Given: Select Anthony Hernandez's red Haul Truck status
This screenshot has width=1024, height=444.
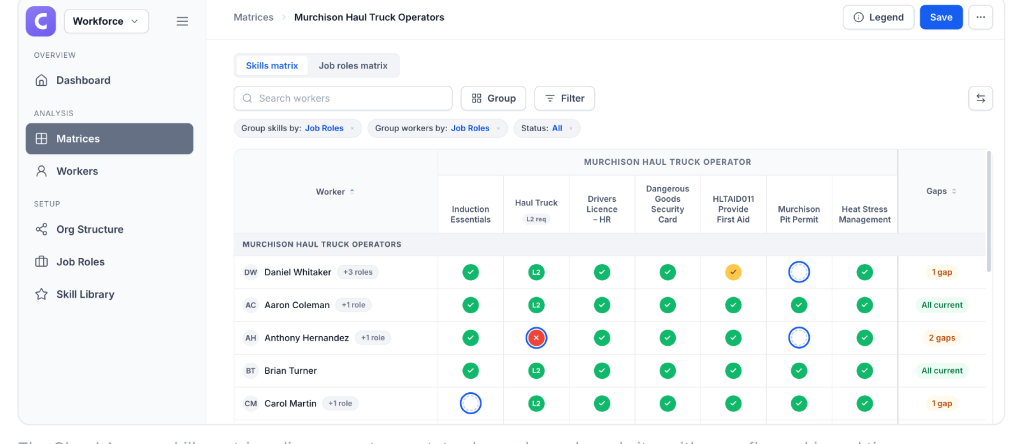Looking at the screenshot, I should click(536, 338).
